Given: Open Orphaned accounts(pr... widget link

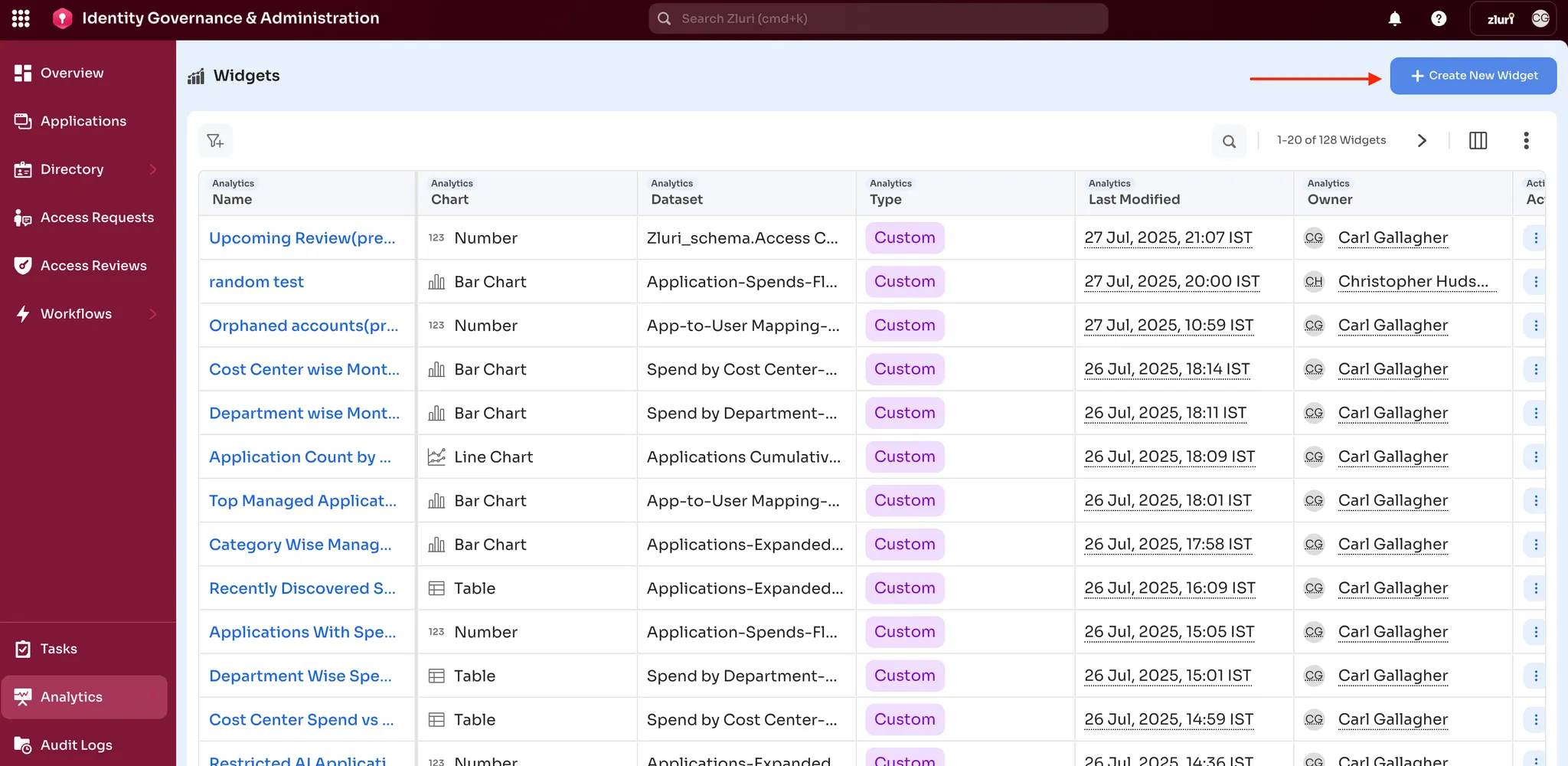Looking at the screenshot, I should [x=304, y=326].
